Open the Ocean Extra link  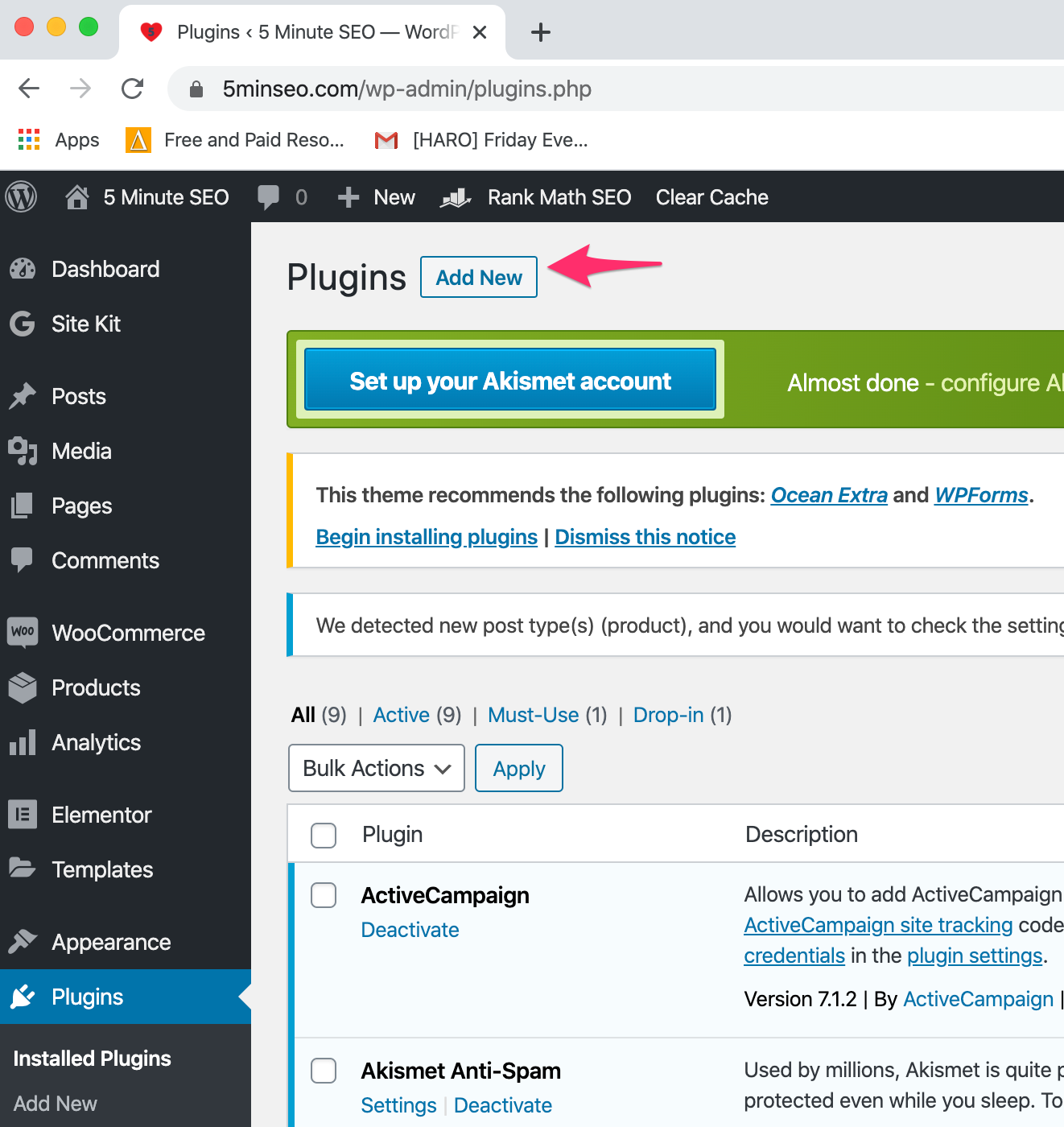click(829, 495)
